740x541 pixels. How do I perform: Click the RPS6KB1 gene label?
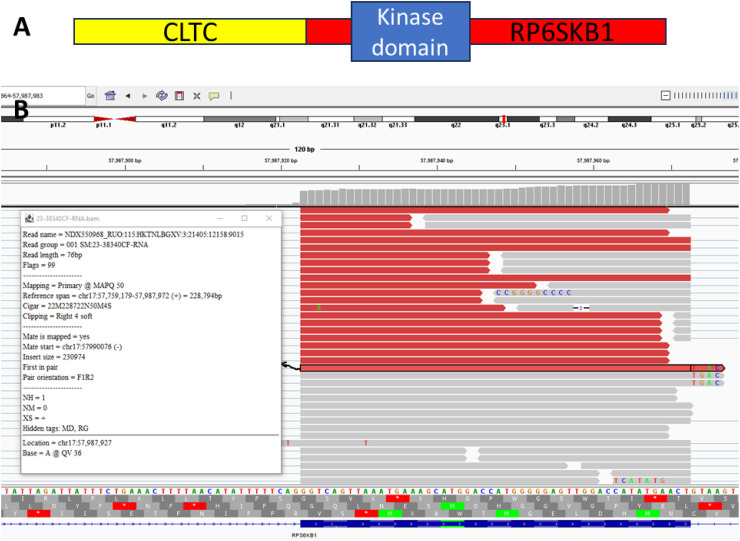304,535
